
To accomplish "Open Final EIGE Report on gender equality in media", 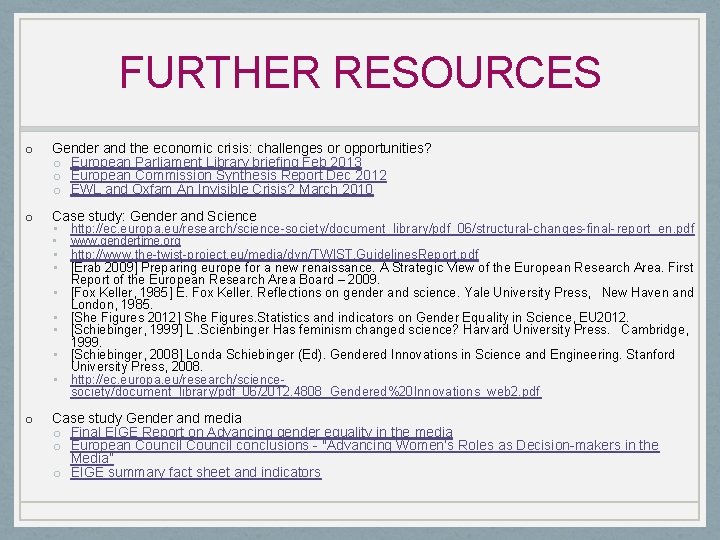I will coord(262,432).
